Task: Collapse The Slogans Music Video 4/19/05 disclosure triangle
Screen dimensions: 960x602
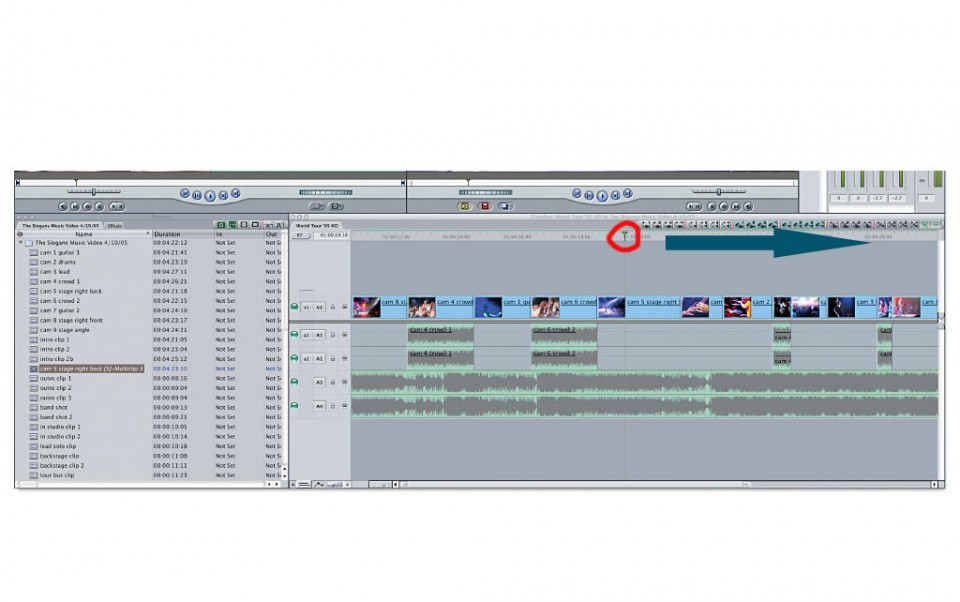Action: (19, 241)
